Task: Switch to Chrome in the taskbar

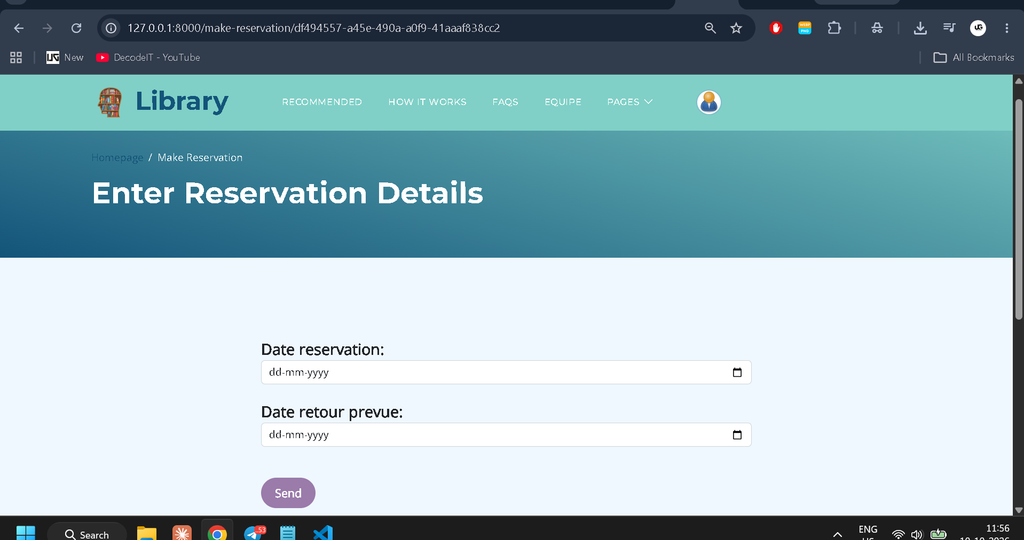Action: (217, 533)
